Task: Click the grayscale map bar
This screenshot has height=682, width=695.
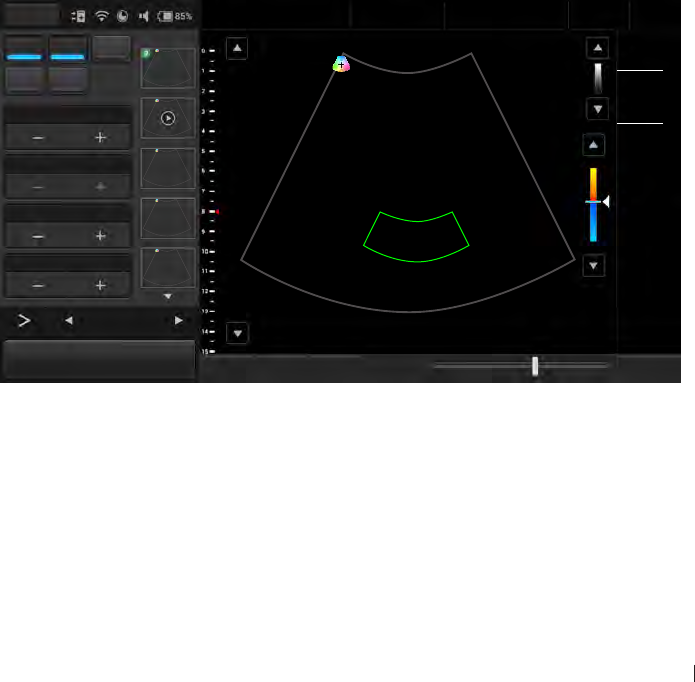Action: click(598, 78)
